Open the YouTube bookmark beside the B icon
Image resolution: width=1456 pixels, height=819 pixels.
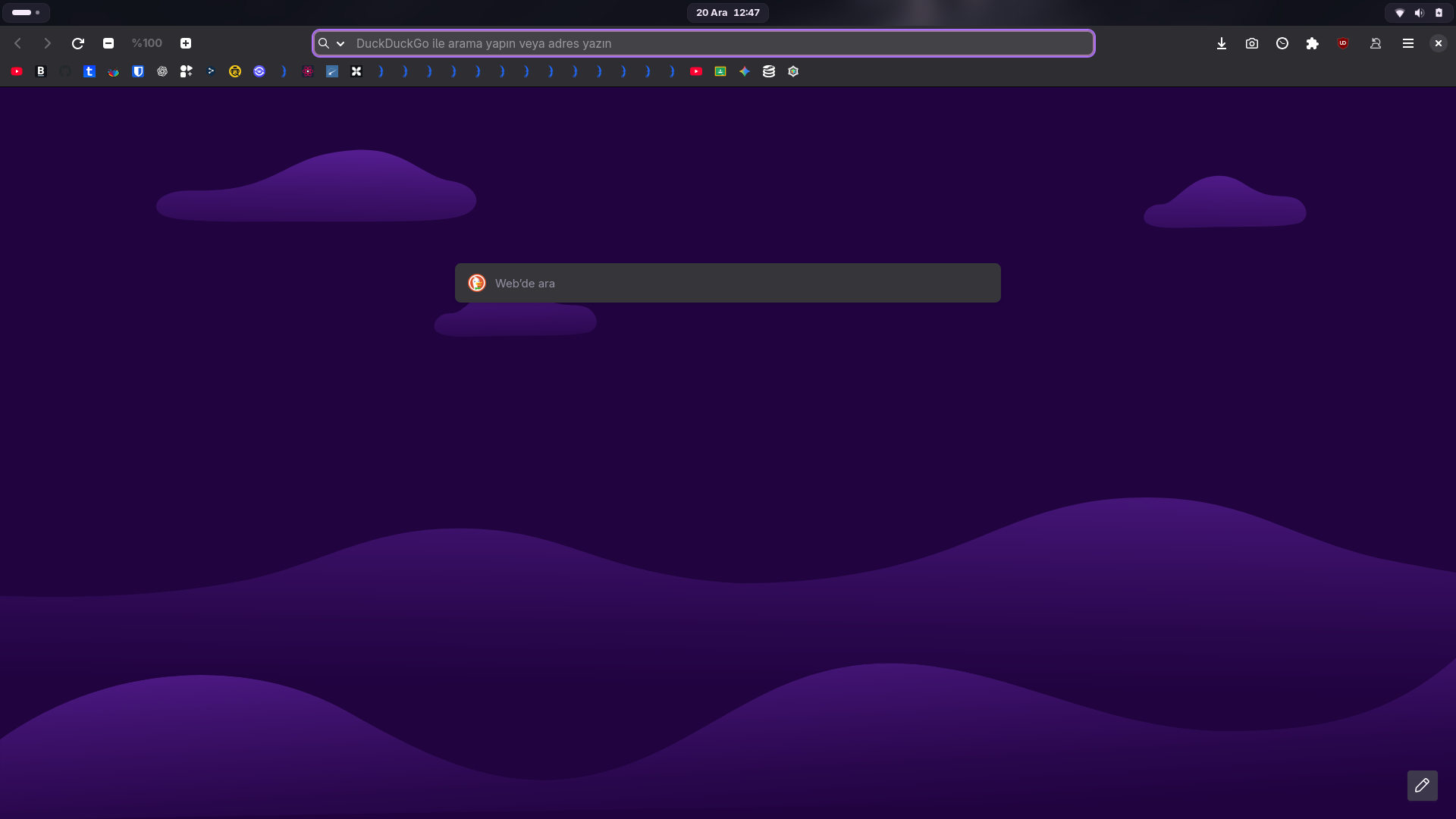point(17,71)
